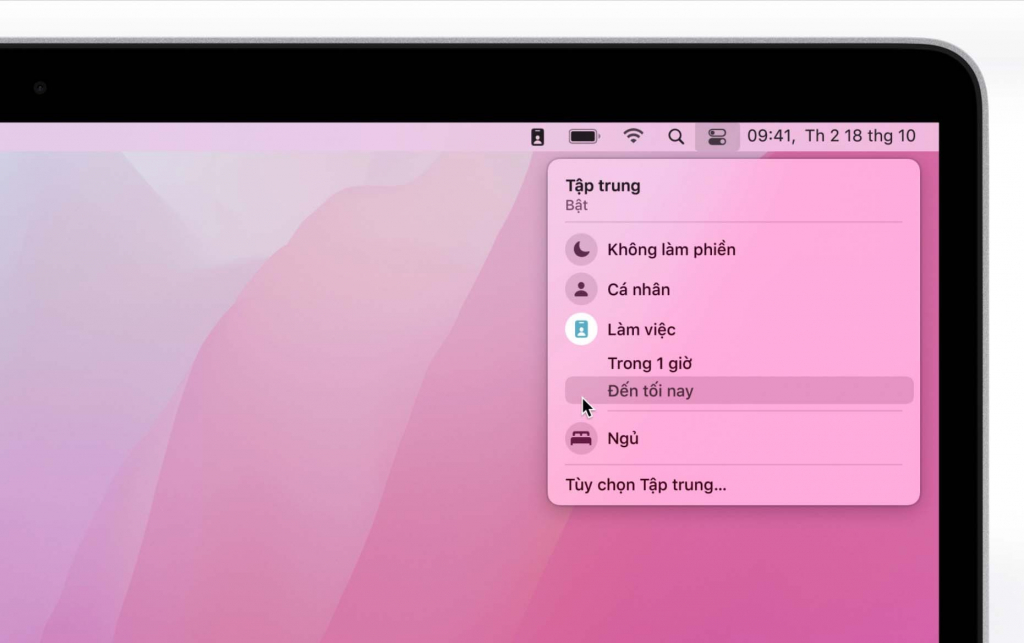1024x643 pixels.
Task: Choose Đến tối nay duration
Action: point(739,390)
